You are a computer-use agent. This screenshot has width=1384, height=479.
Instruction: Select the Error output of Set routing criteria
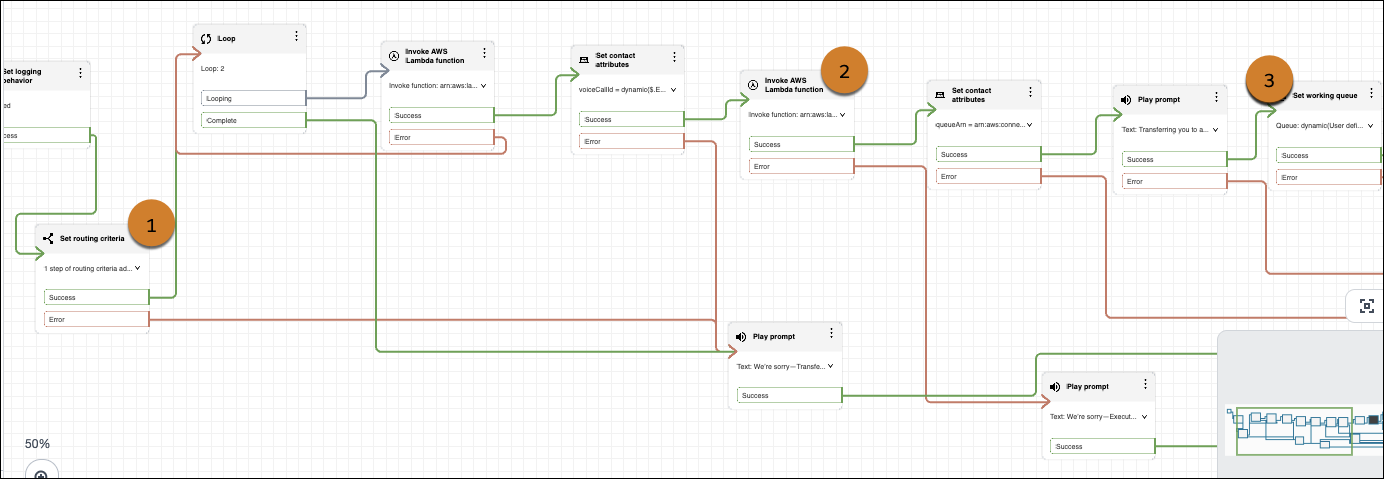pyautogui.click(x=97, y=319)
